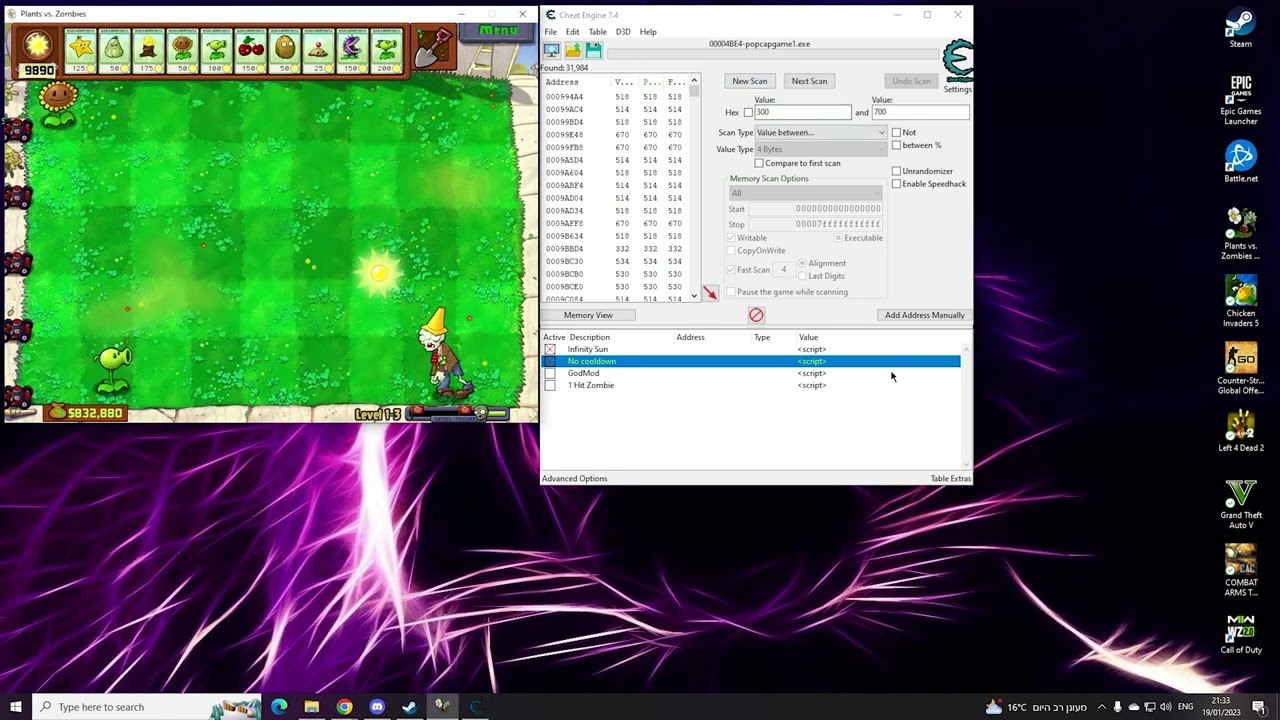Click the New Scan button

pos(749,81)
